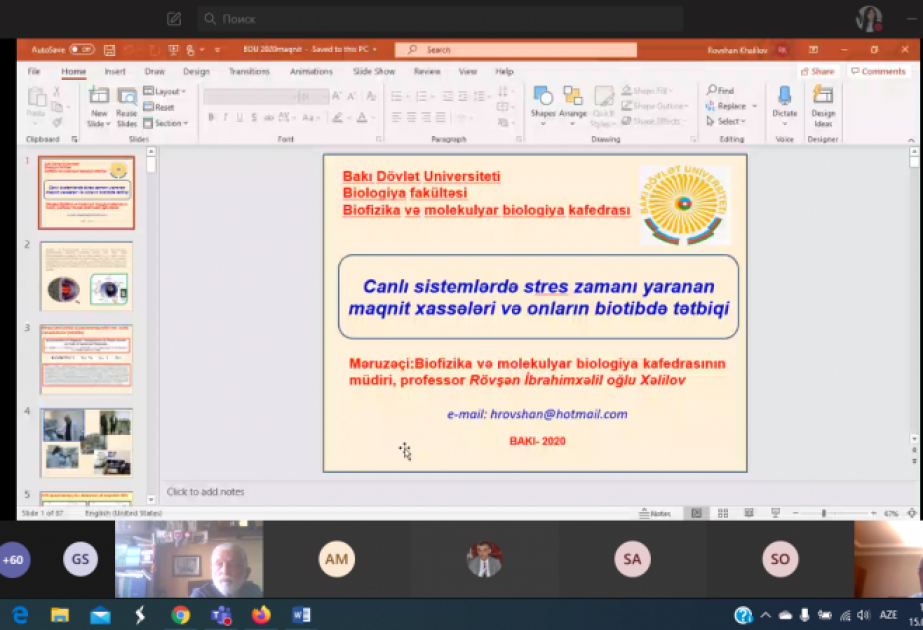The image size is (923, 630).
Task: Toggle Underline formatting
Action: tap(240, 117)
